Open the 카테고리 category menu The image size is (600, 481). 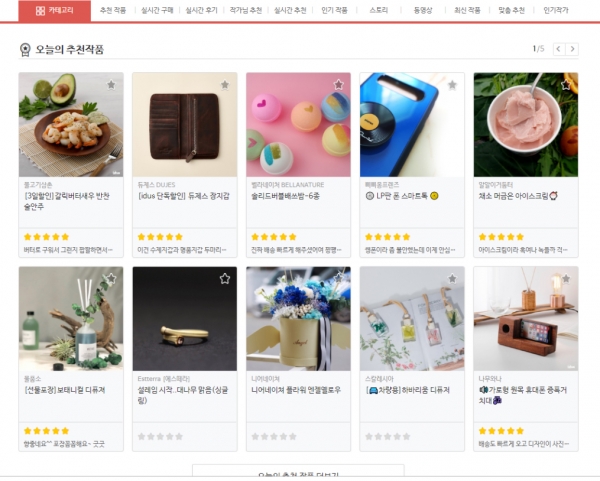55,11
